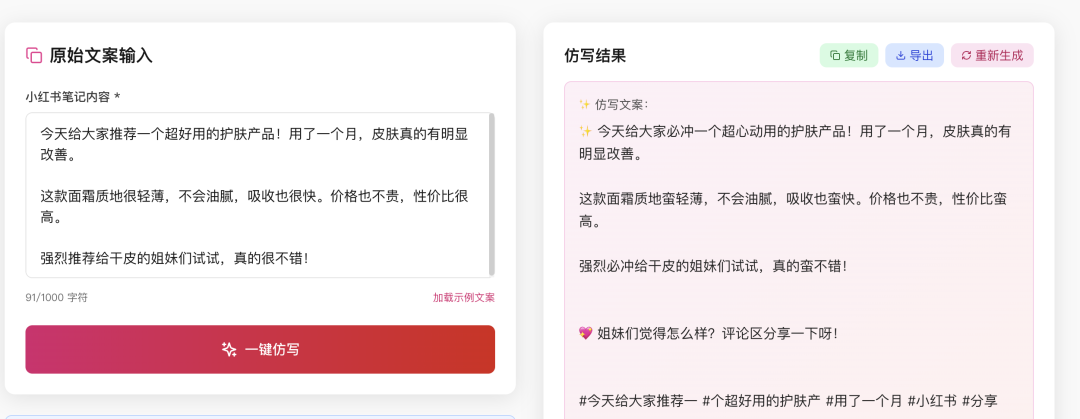Screen dimensions: 1080x419
Task: Click the heart emoji before 姐妹们觉得怎么样
Action: point(586,333)
